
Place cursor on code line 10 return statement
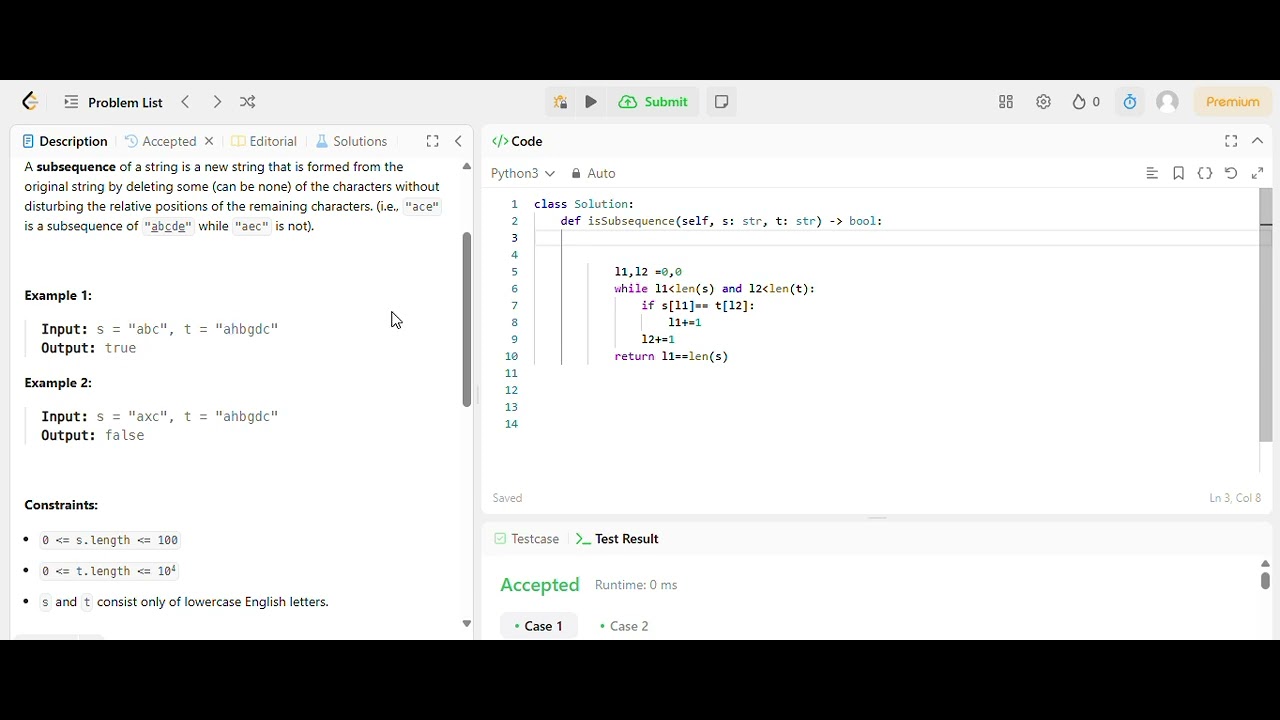[671, 356]
